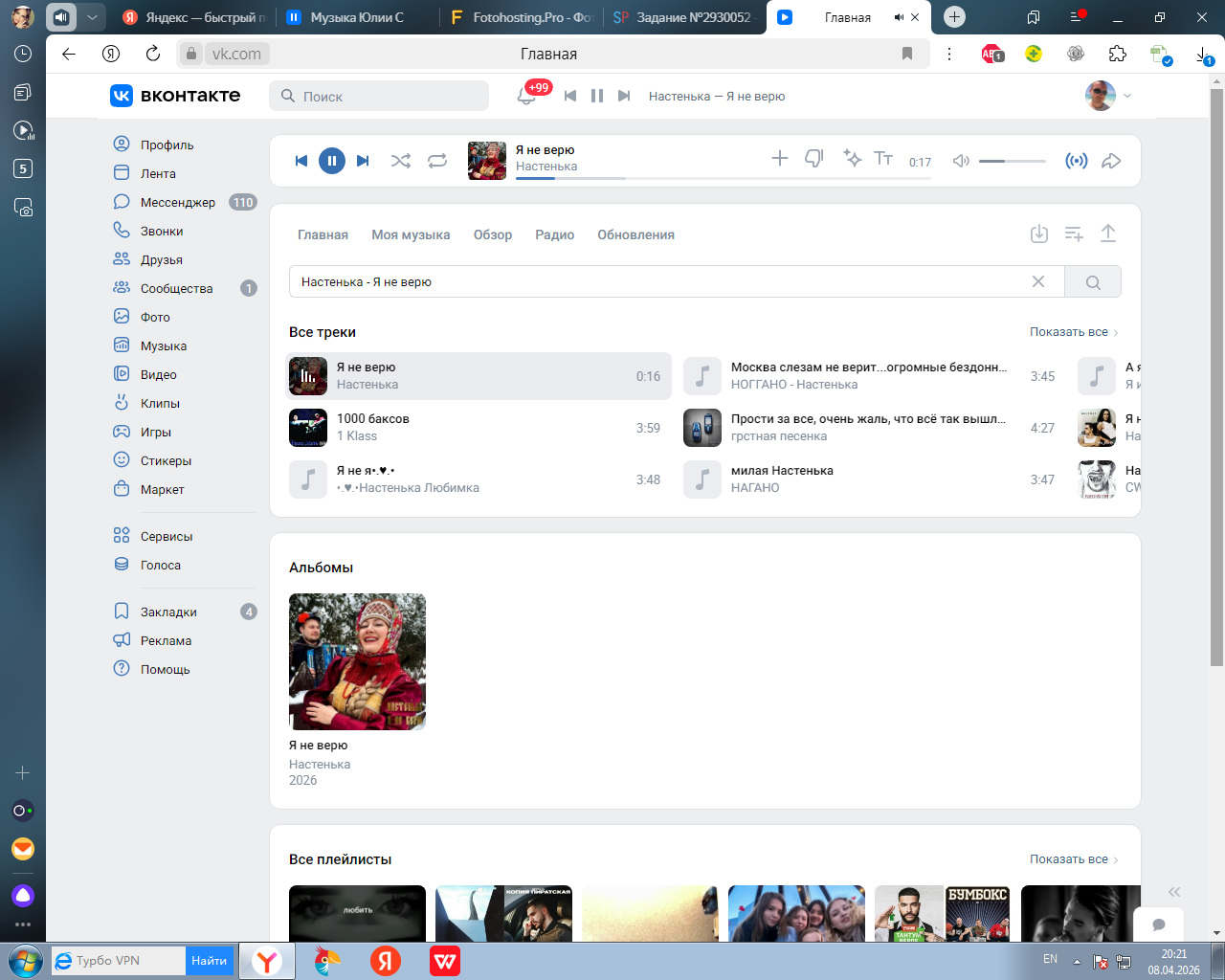This screenshot has width=1225, height=980.
Task: Expand all playlists via Показать все
Action: click(x=1073, y=859)
